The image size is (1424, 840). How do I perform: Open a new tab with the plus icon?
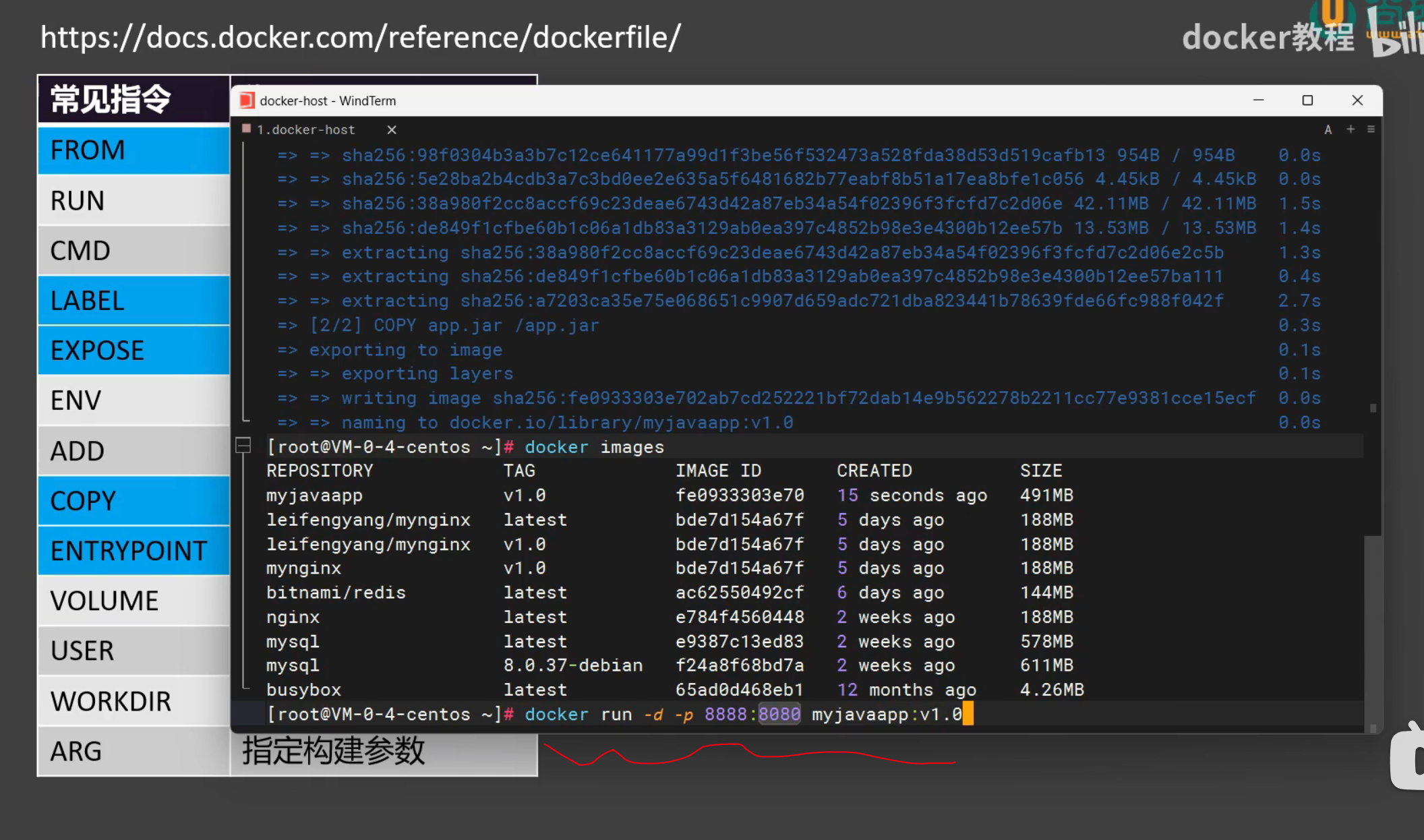[1351, 129]
